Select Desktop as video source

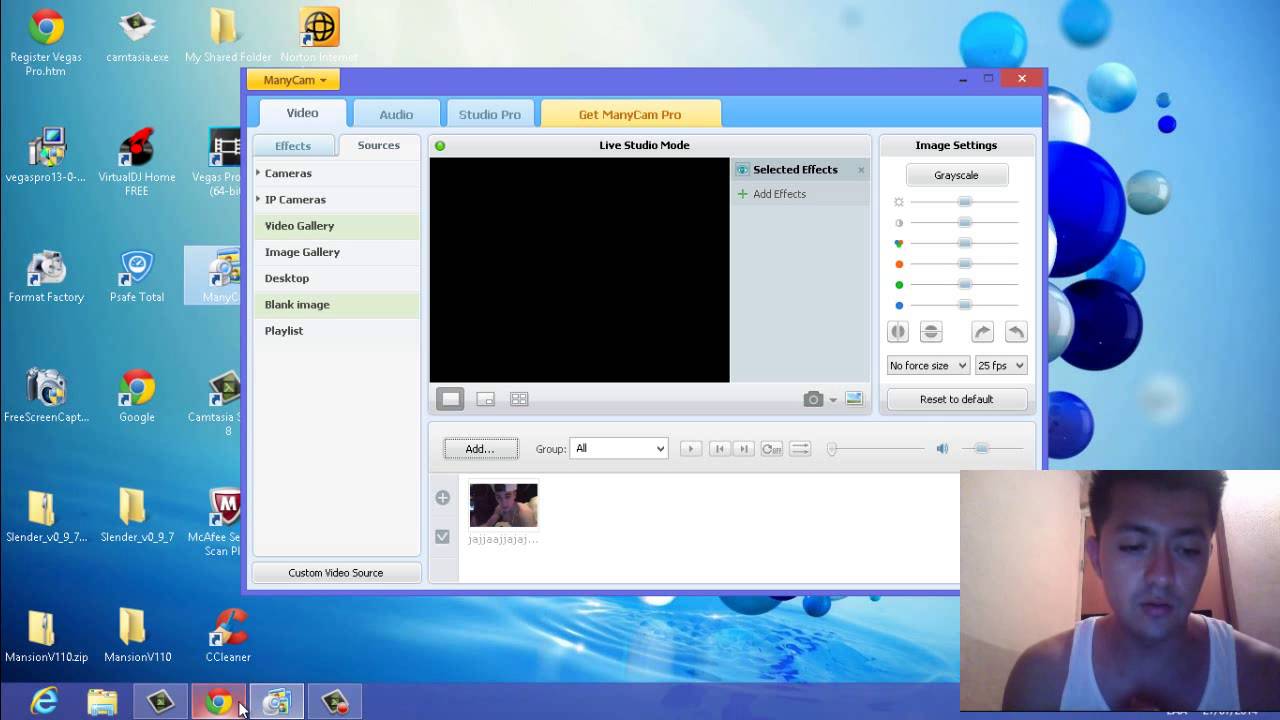point(337,278)
